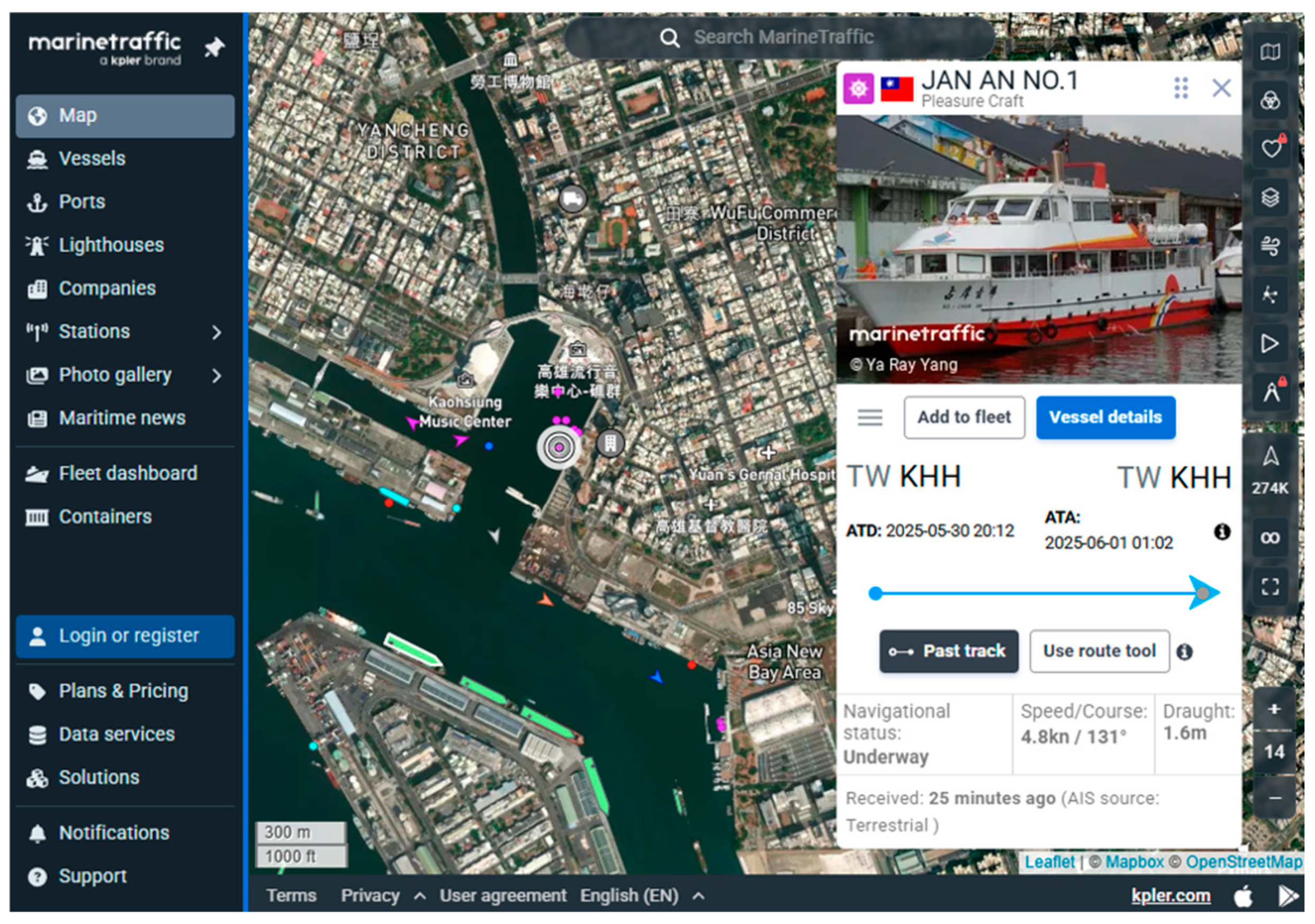This screenshot has height=924, width=1315.
Task: Click the Past track button
Action: [x=949, y=651]
